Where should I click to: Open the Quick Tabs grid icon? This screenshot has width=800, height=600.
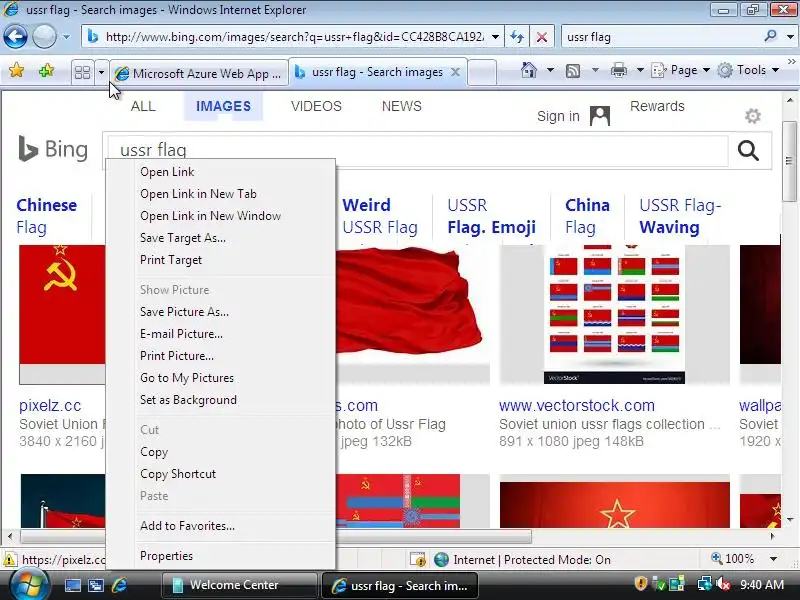[82, 72]
